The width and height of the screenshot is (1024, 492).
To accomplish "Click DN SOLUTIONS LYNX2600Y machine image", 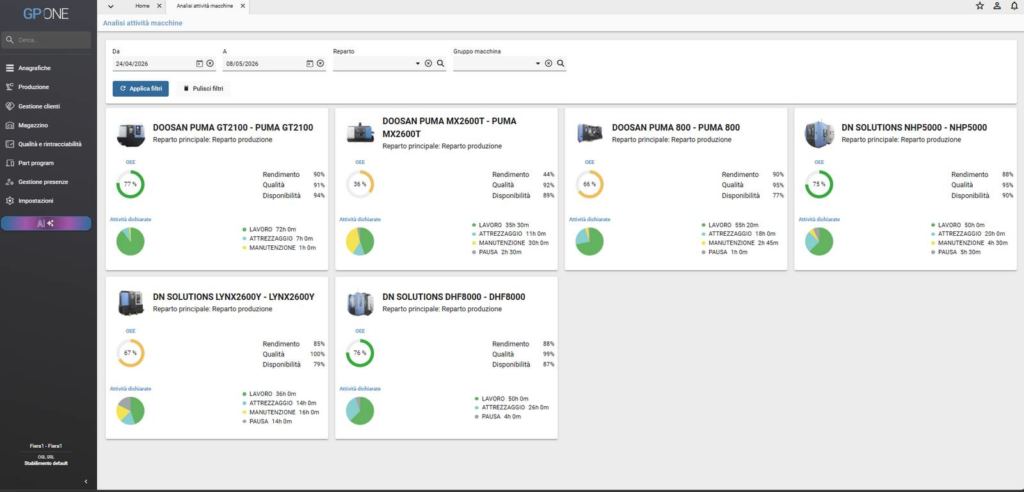I will pos(131,303).
